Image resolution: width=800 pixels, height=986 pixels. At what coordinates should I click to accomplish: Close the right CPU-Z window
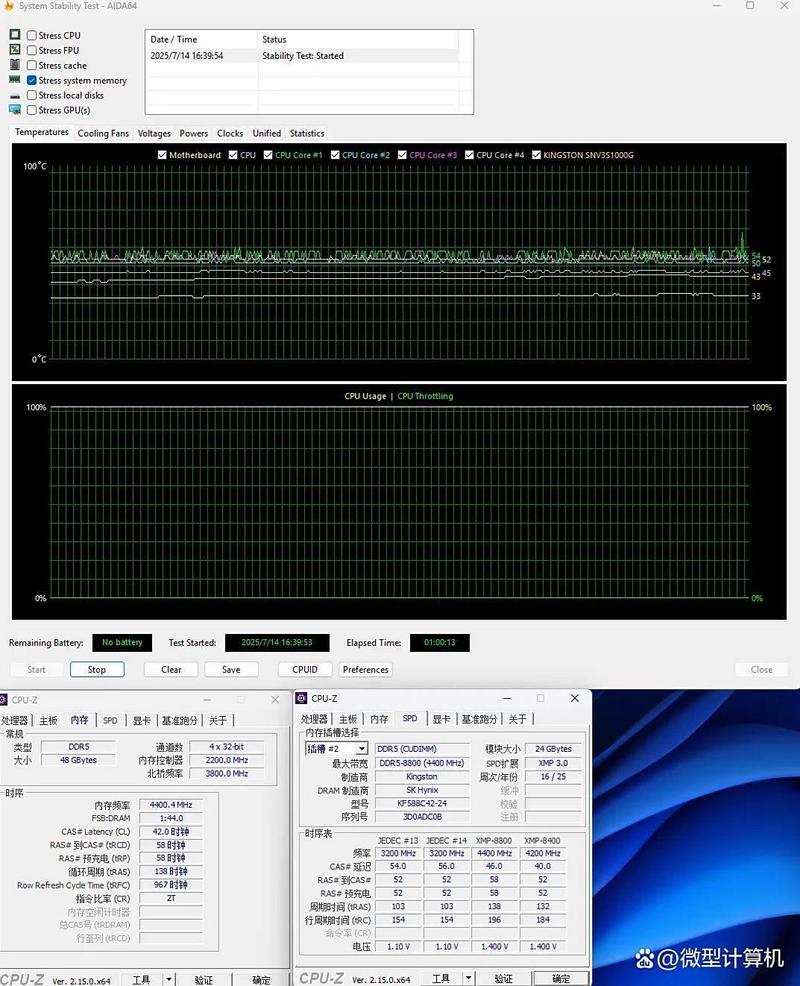click(574, 698)
